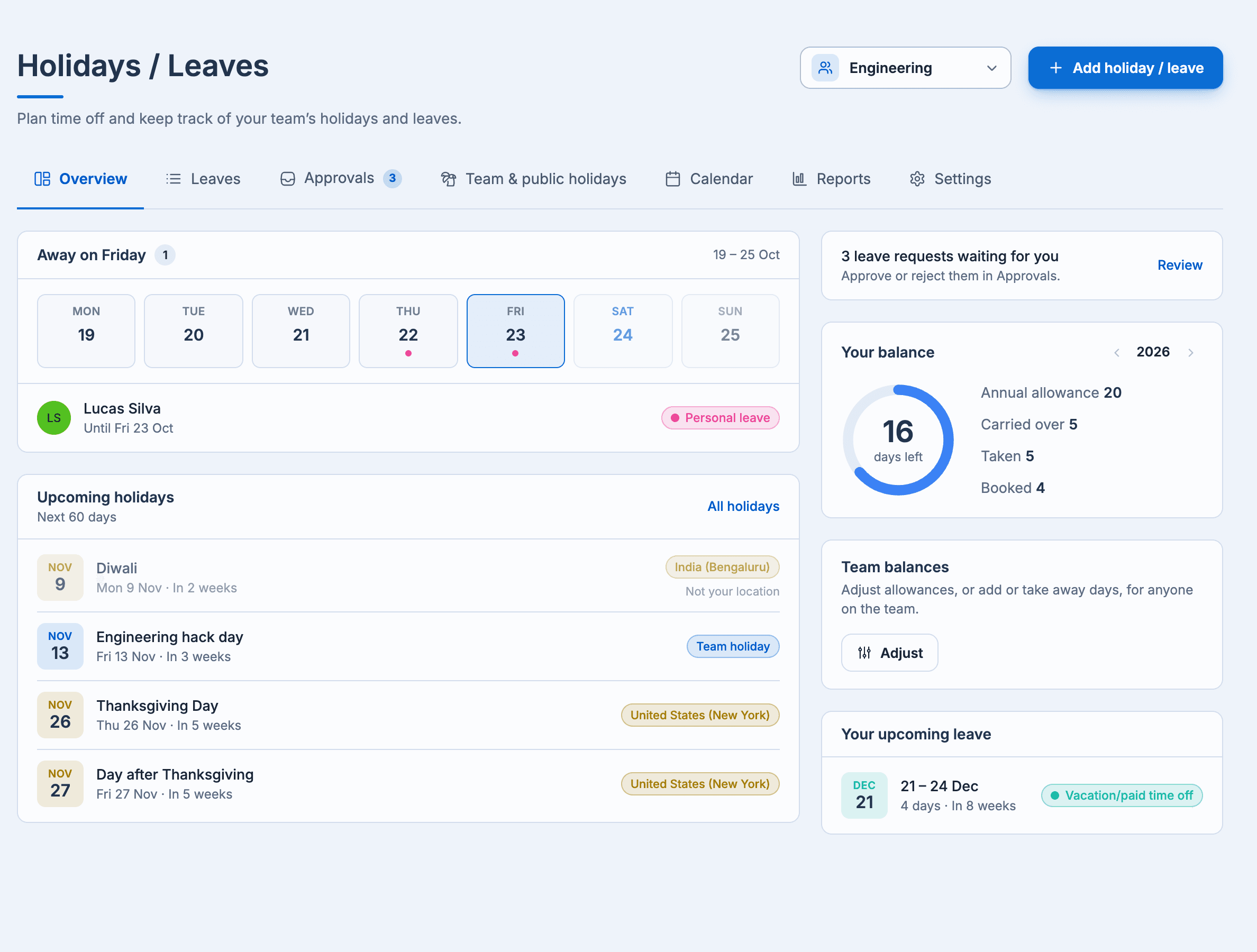Screen dimensions: 1257x952
Task: Open the Team & public holidays tab
Action: [533, 179]
